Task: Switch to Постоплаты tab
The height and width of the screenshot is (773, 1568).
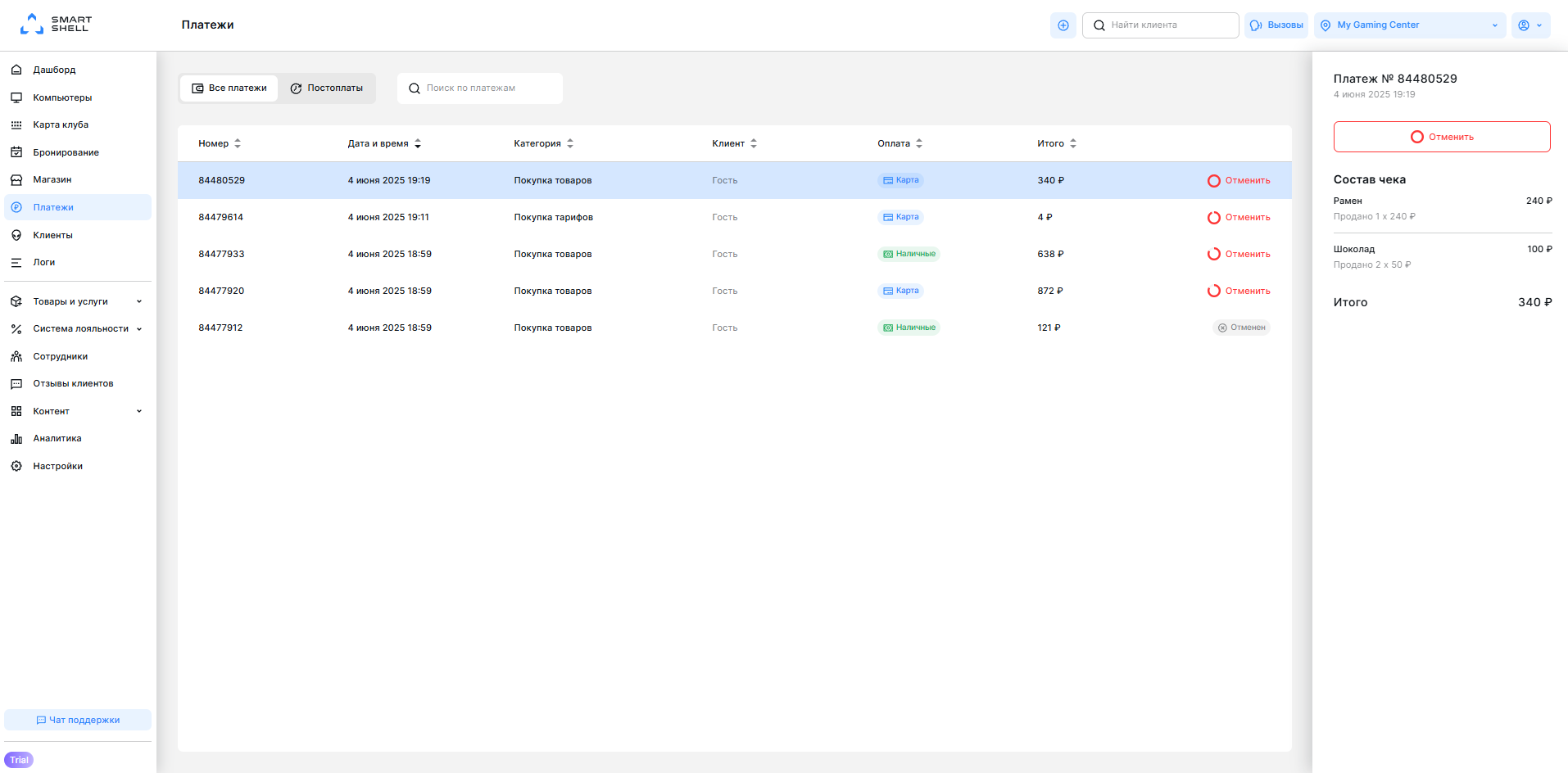Action: [327, 88]
